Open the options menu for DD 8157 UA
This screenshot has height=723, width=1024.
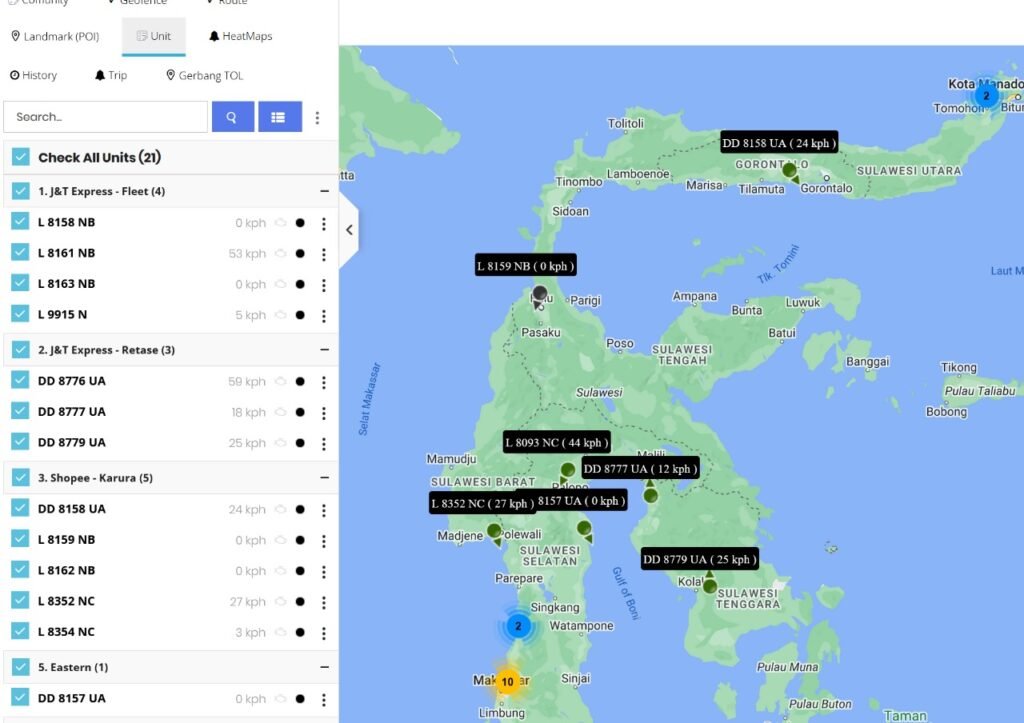tap(324, 700)
